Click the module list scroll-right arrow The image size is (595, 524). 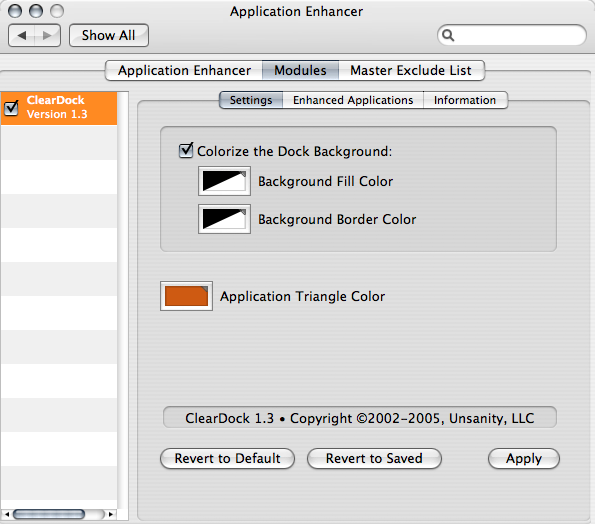(x=111, y=515)
